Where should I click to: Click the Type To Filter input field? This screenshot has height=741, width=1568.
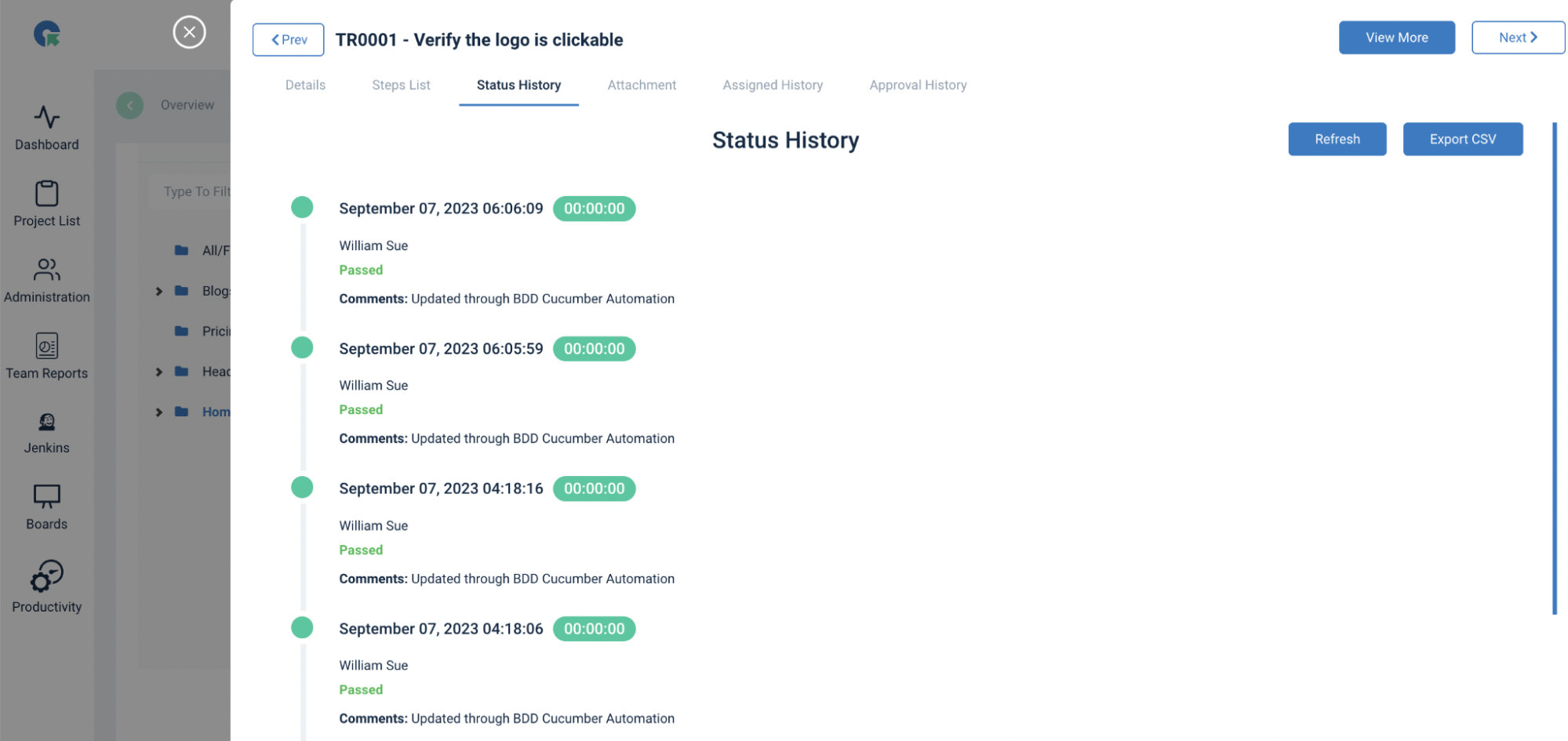click(x=192, y=191)
